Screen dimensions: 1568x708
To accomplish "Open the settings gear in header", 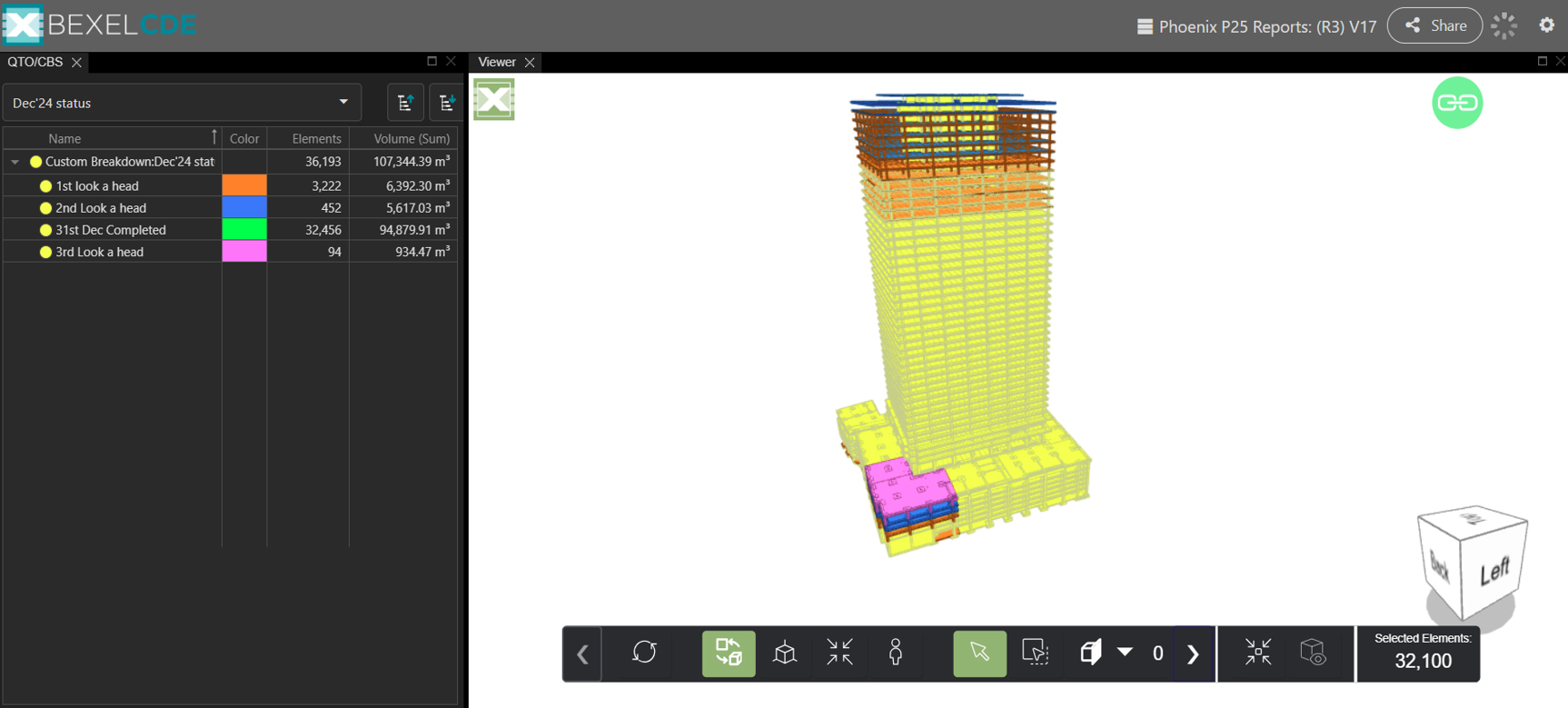I will click(x=1546, y=25).
